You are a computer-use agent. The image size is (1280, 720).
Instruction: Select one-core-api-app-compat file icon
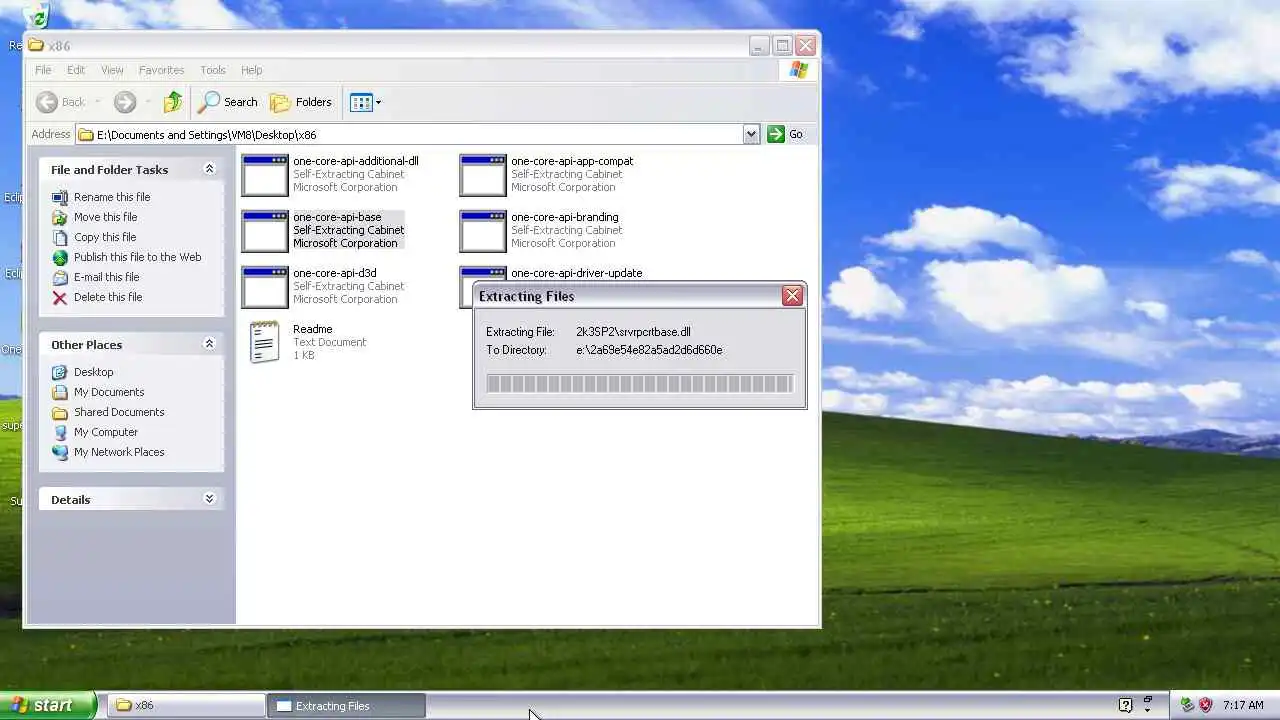(483, 175)
